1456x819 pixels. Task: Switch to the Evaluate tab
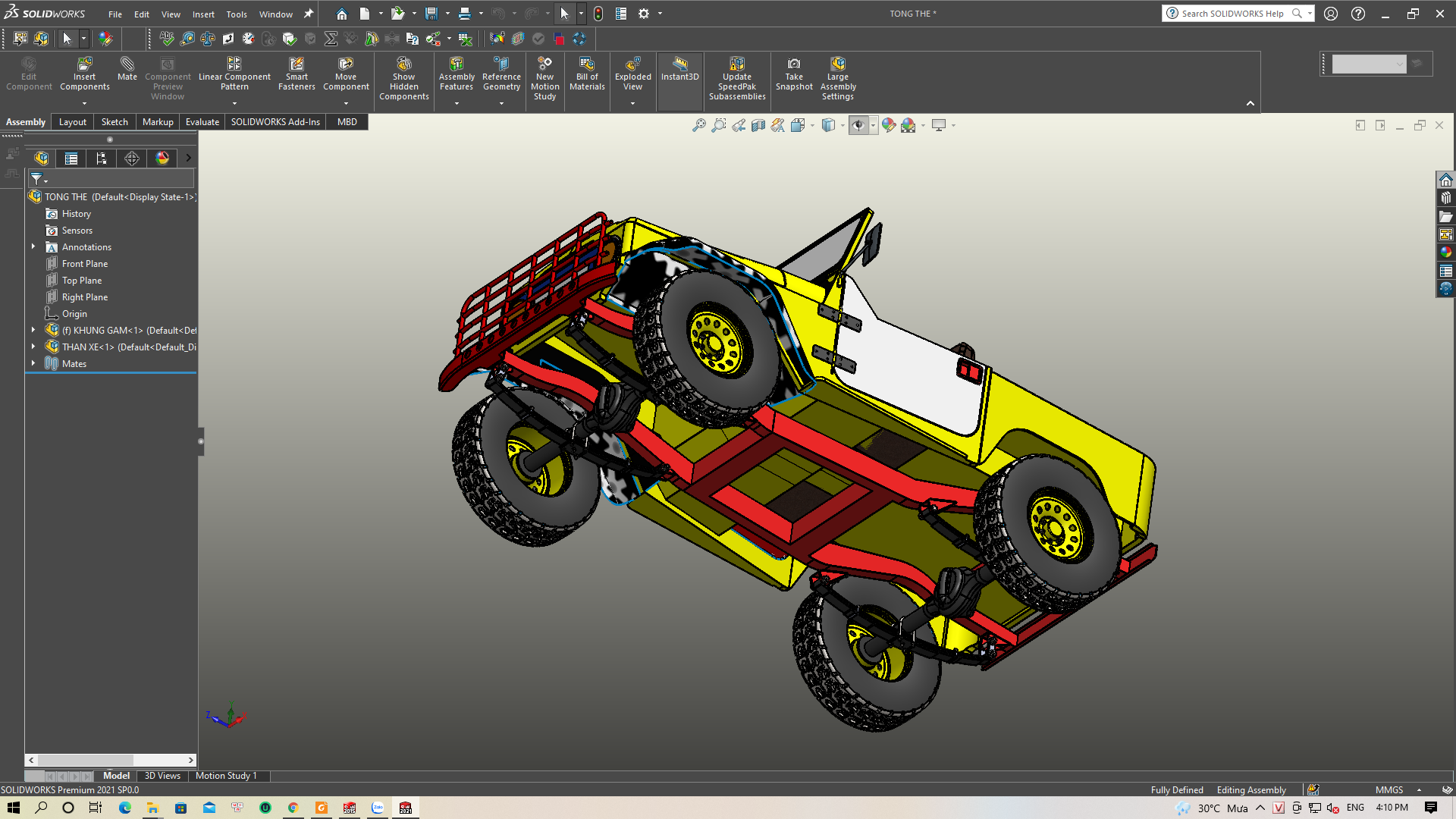(202, 121)
